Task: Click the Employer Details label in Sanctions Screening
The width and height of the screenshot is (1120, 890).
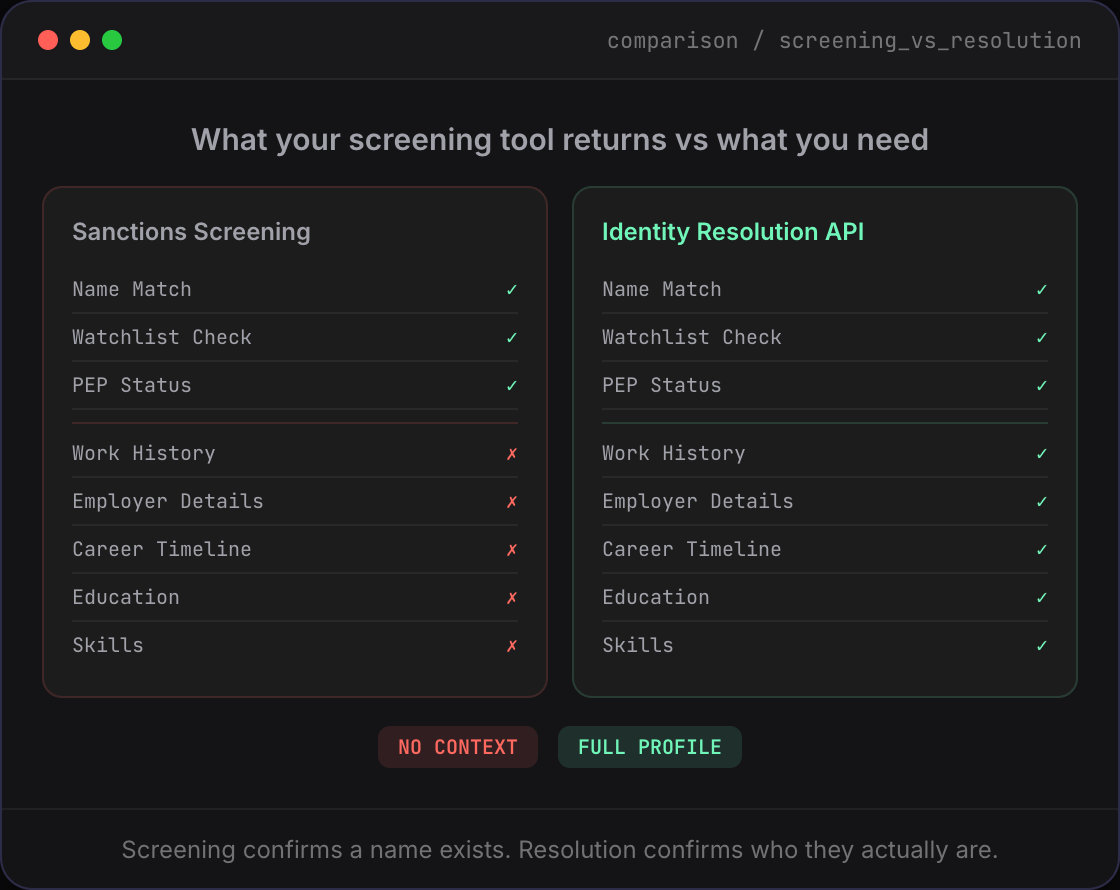Action: (168, 501)
